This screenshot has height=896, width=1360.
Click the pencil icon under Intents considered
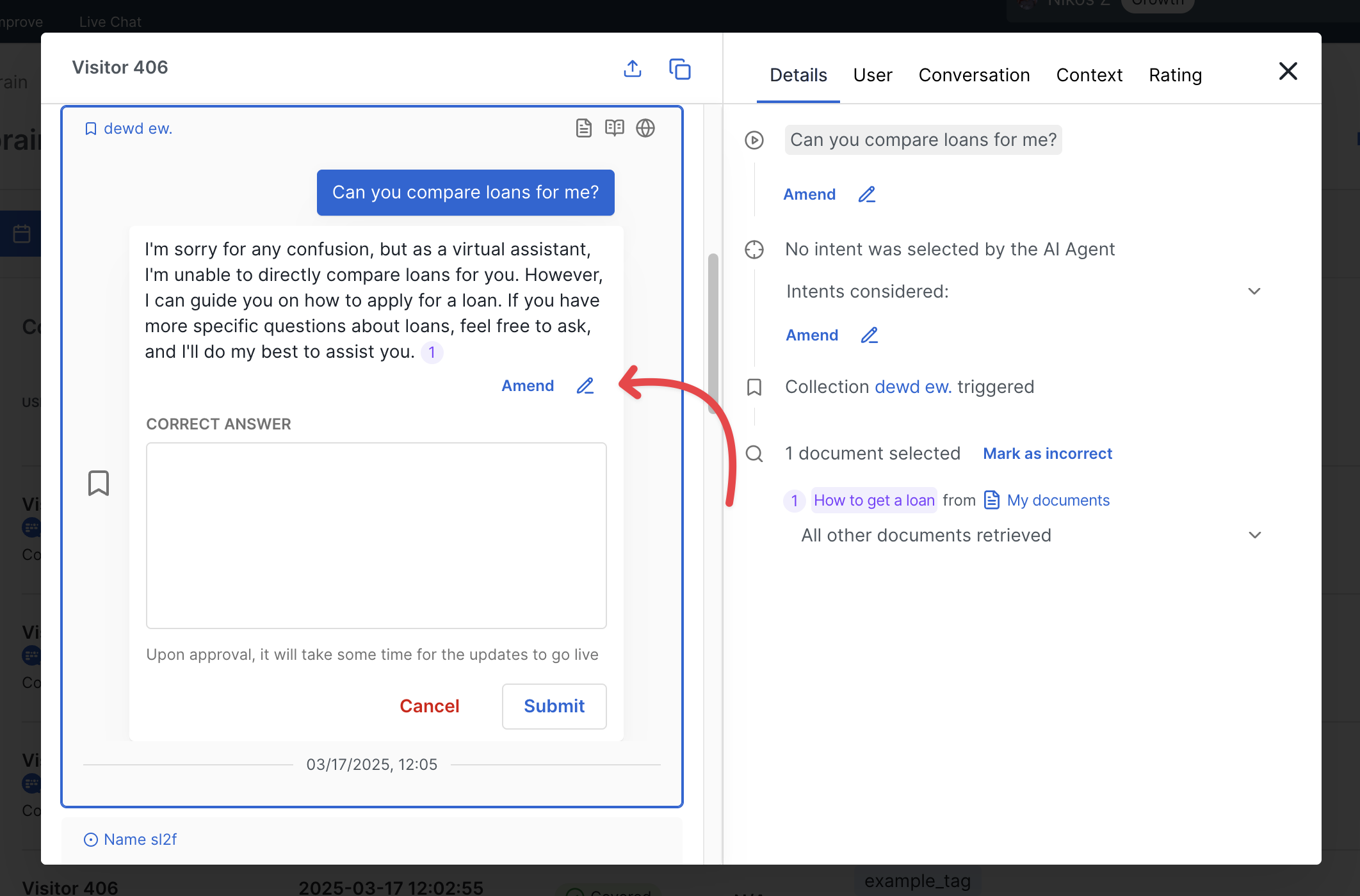pyautogui.click(x=869, y=335)
